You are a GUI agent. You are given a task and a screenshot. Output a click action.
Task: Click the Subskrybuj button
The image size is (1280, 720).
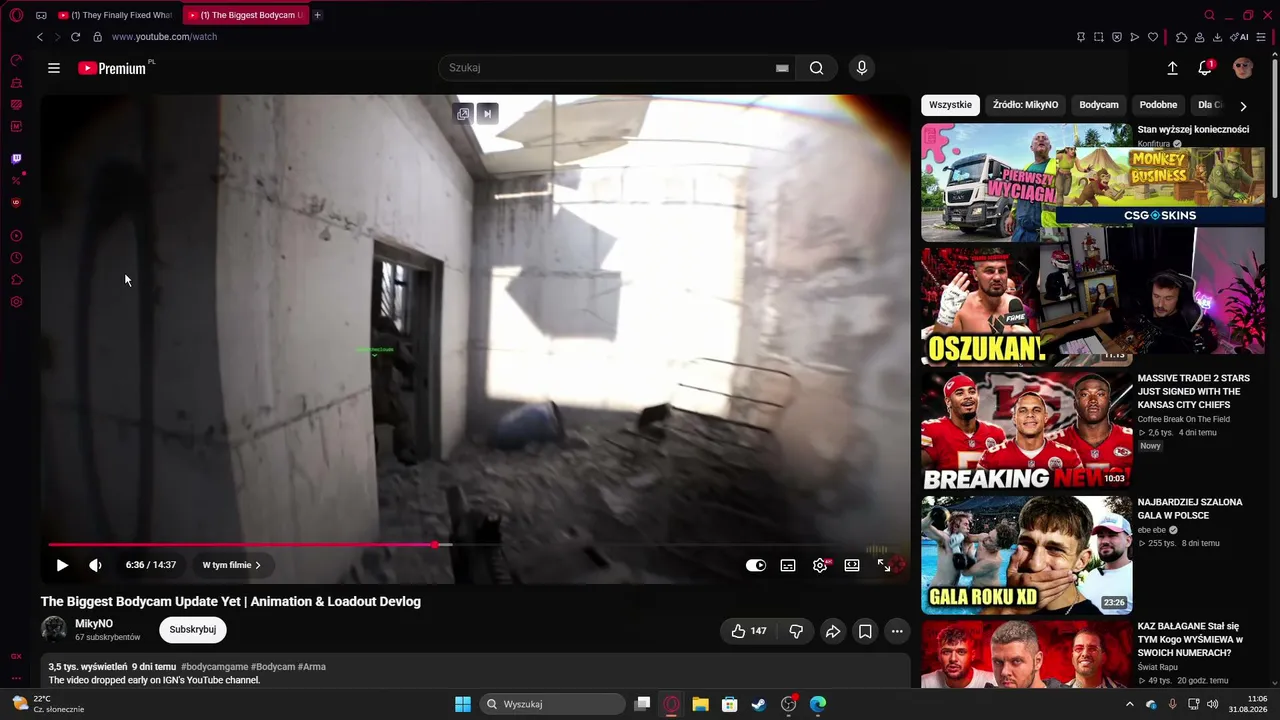pos(193,630)
